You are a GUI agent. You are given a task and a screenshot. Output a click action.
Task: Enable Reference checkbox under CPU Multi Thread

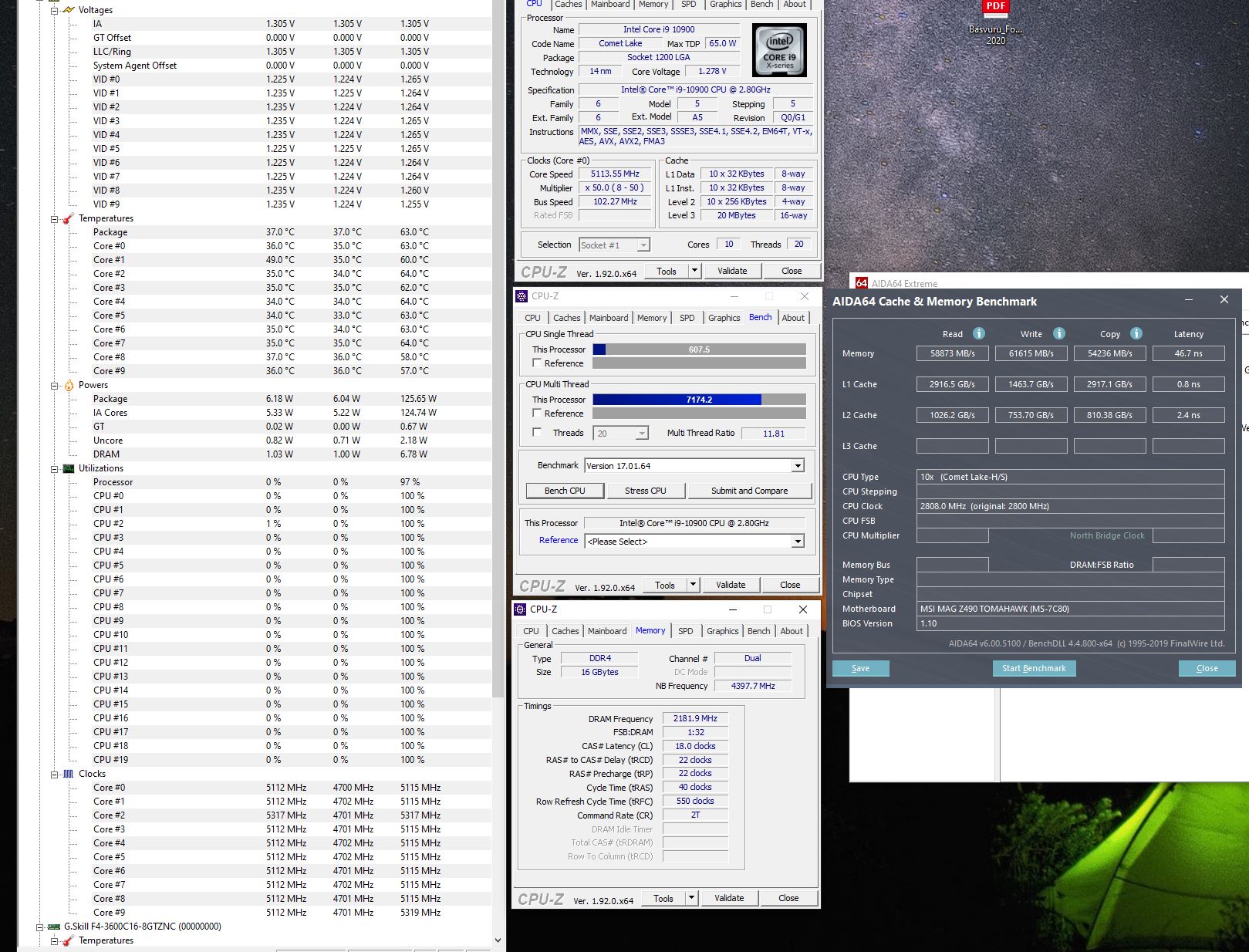[x=537, y=414]
